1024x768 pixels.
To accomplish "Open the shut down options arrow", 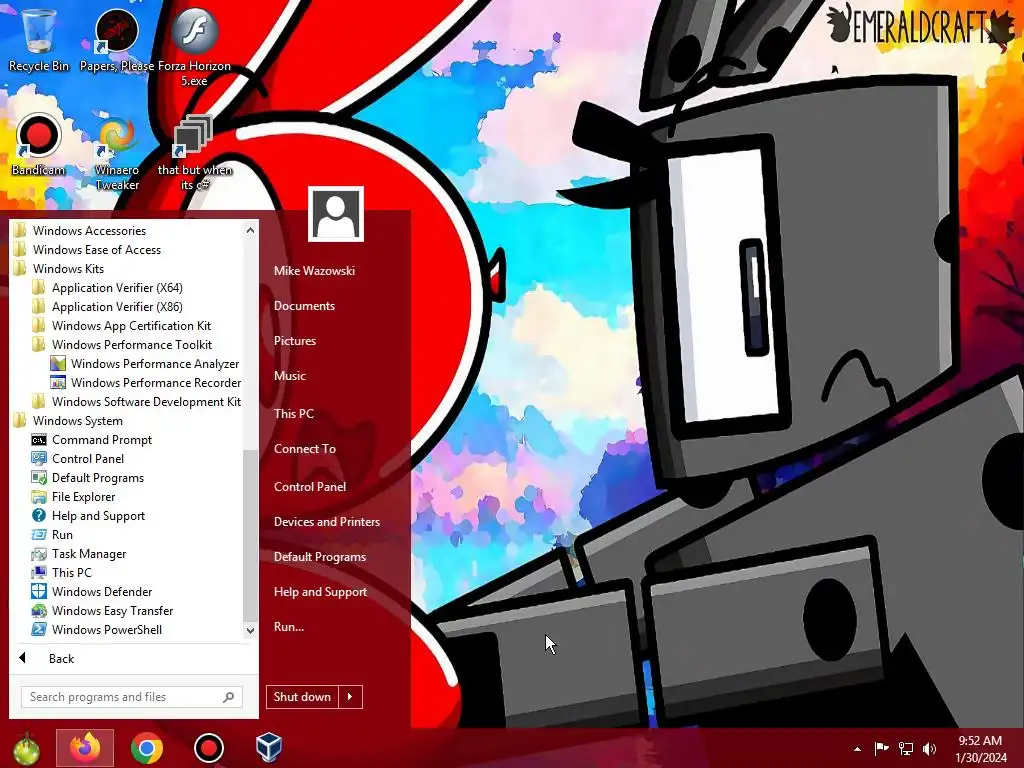I will point(350,697).
